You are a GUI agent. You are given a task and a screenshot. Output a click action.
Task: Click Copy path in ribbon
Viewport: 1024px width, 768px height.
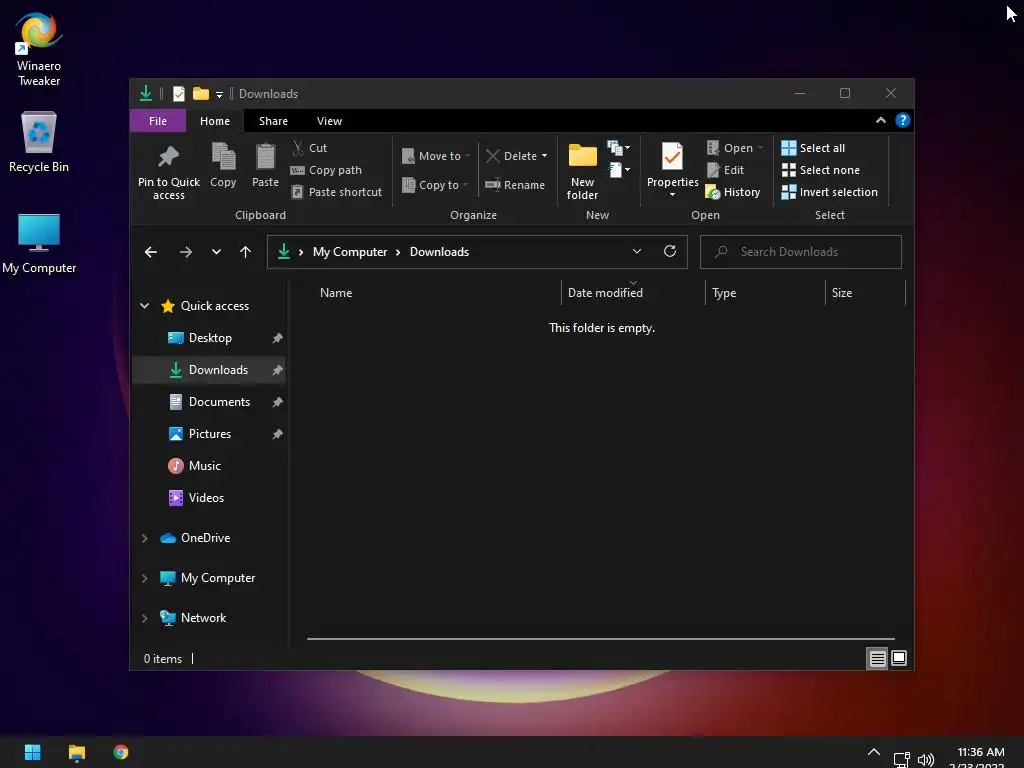pyautogui.click(x=326, y=170)
